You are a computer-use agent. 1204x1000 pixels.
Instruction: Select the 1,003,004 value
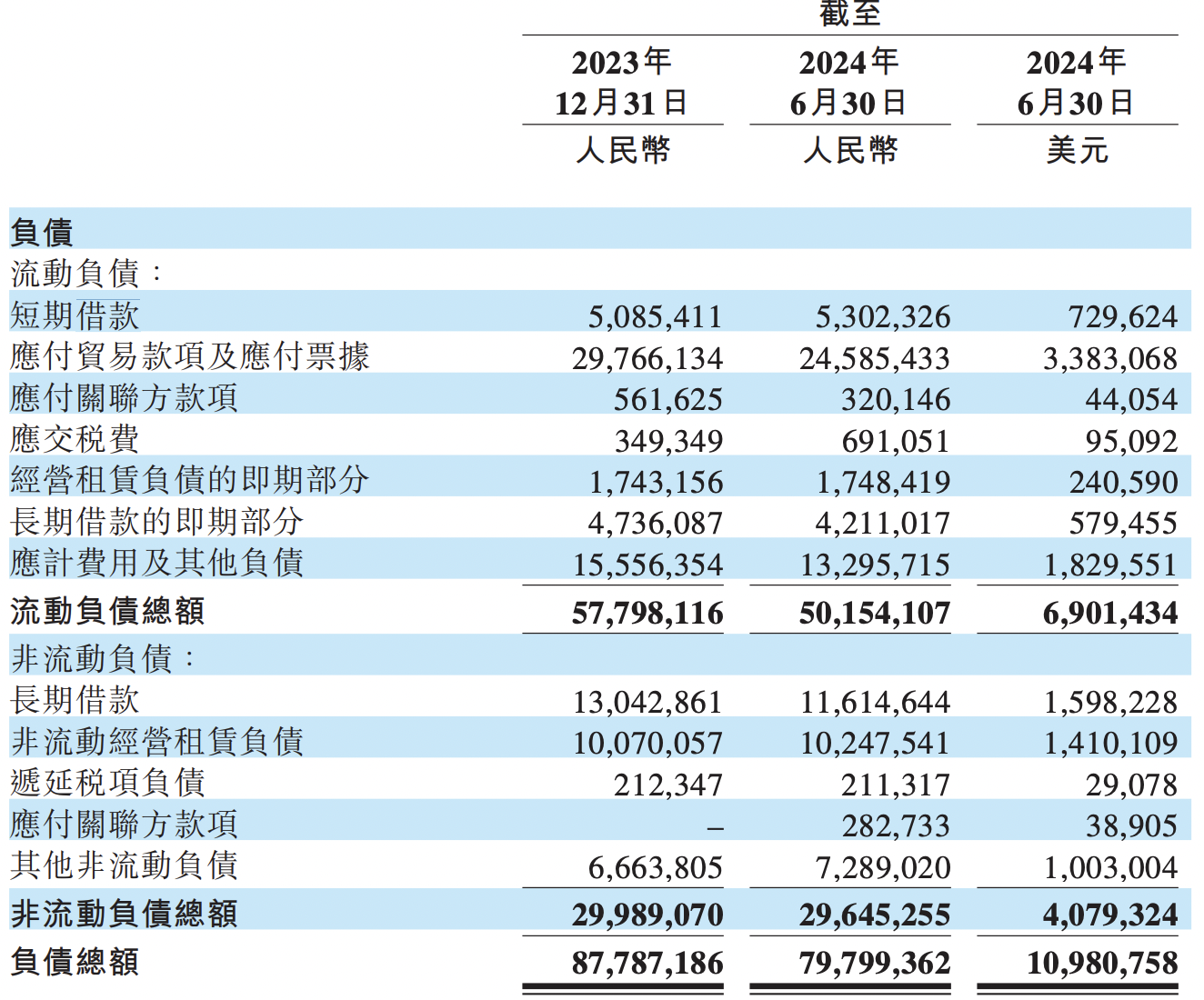point(1110,868)
